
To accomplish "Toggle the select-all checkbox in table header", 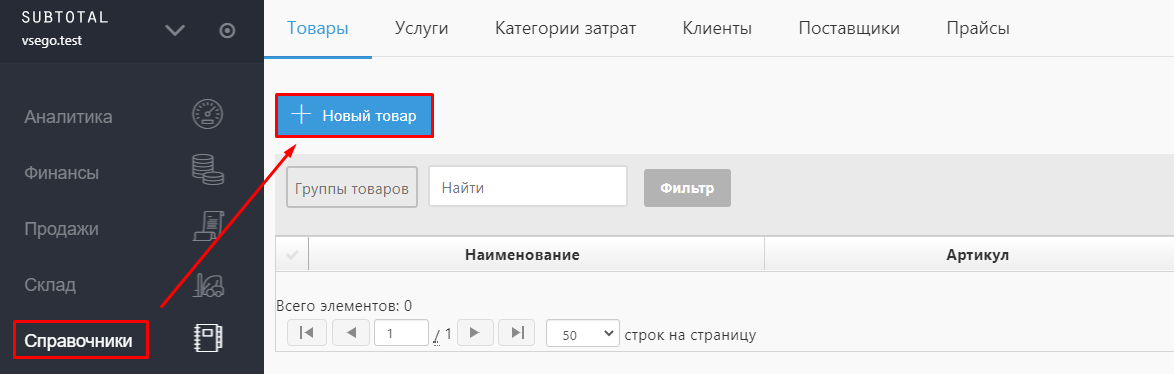I will (x=292, y=255).
